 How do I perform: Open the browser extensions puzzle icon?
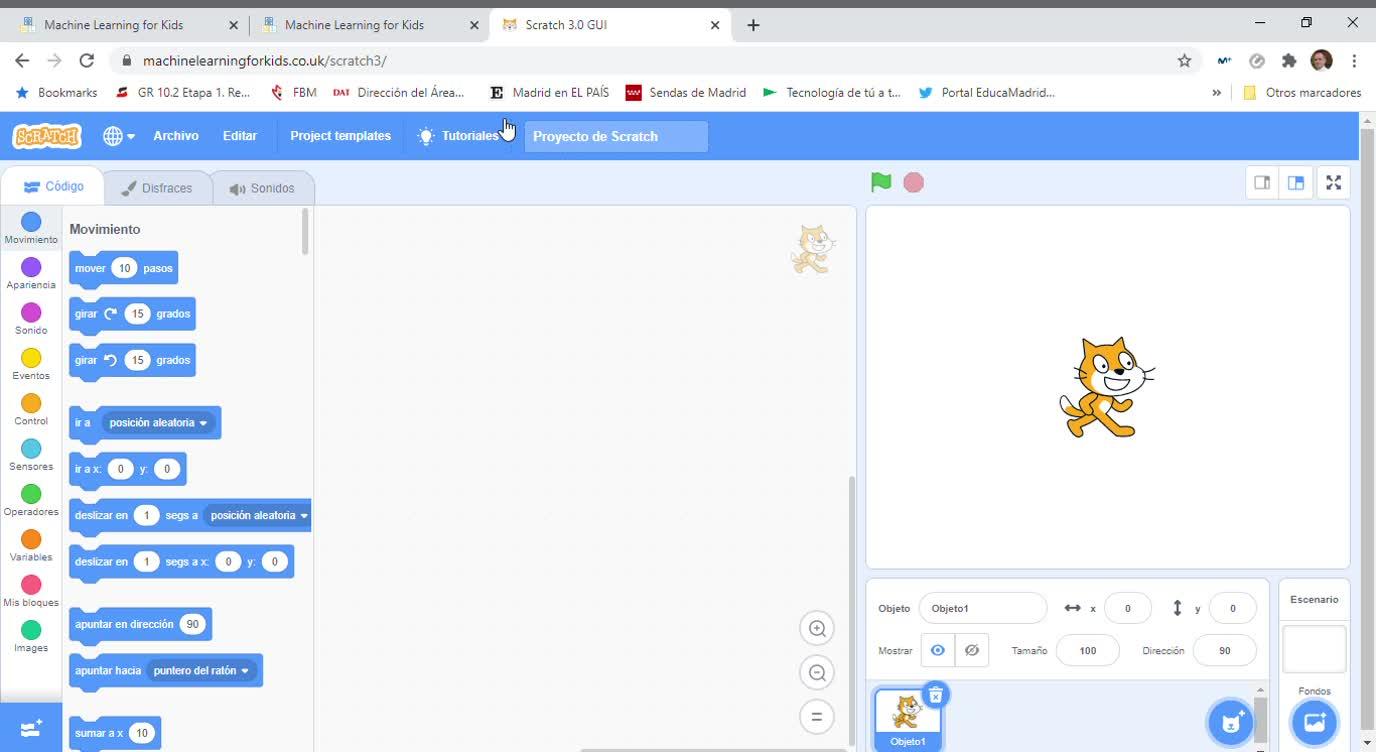[1289, 61]
